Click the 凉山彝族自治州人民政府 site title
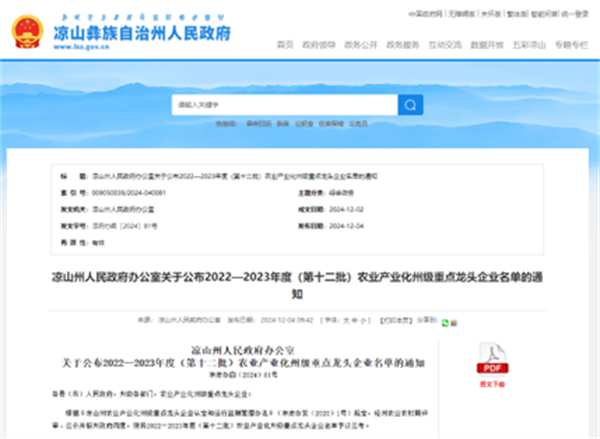Viewport: 600px width, 439px height. (x=140, y=33)
